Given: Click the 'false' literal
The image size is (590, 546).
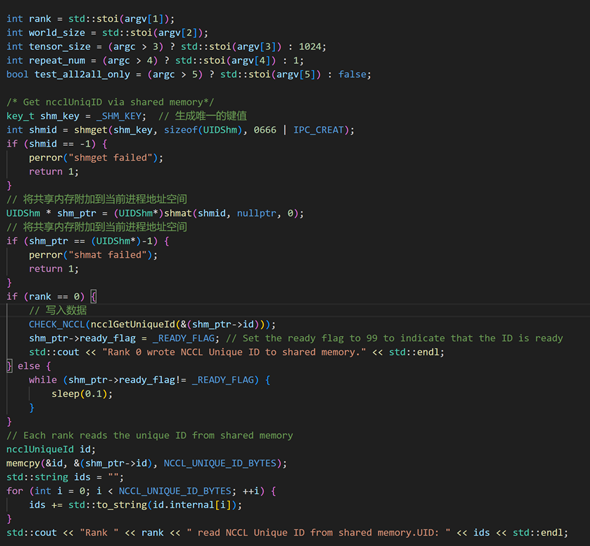Looking at the screenshot, I should coord(352,75).
